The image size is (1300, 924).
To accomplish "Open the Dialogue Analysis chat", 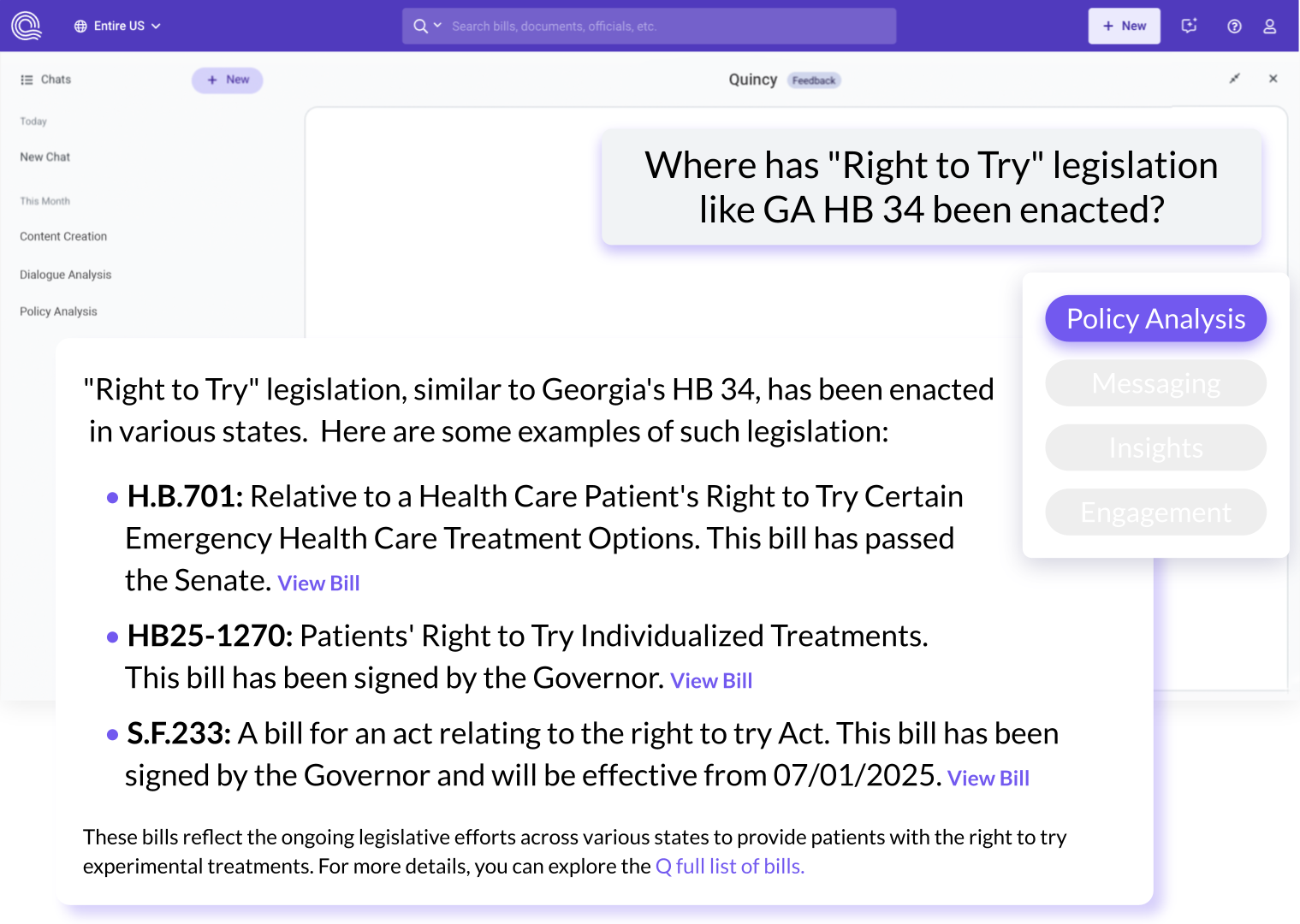I will (x=66, y=275).
